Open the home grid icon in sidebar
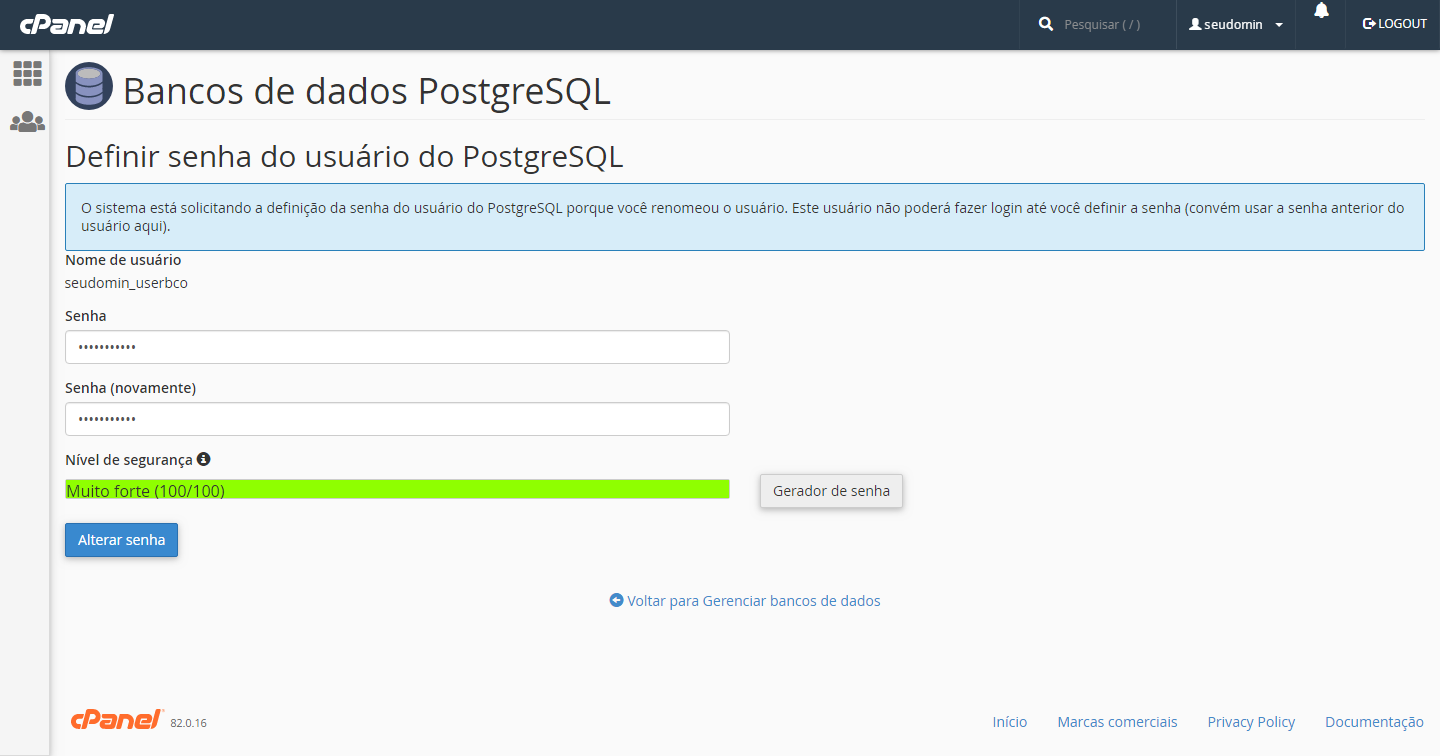The image size is (1440, 756). (27, 73)
